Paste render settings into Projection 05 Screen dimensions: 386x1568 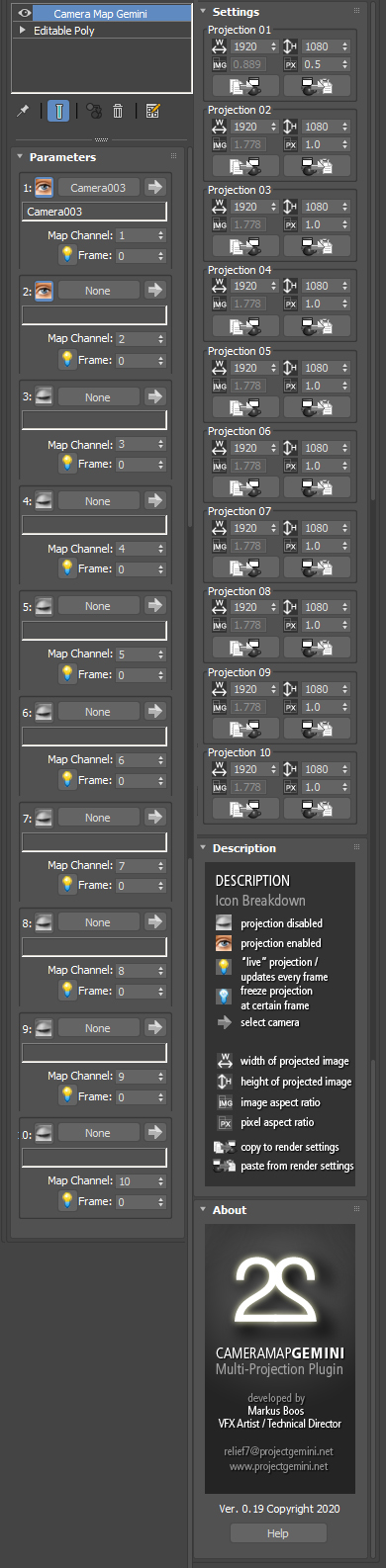click(x=317, y=407)
